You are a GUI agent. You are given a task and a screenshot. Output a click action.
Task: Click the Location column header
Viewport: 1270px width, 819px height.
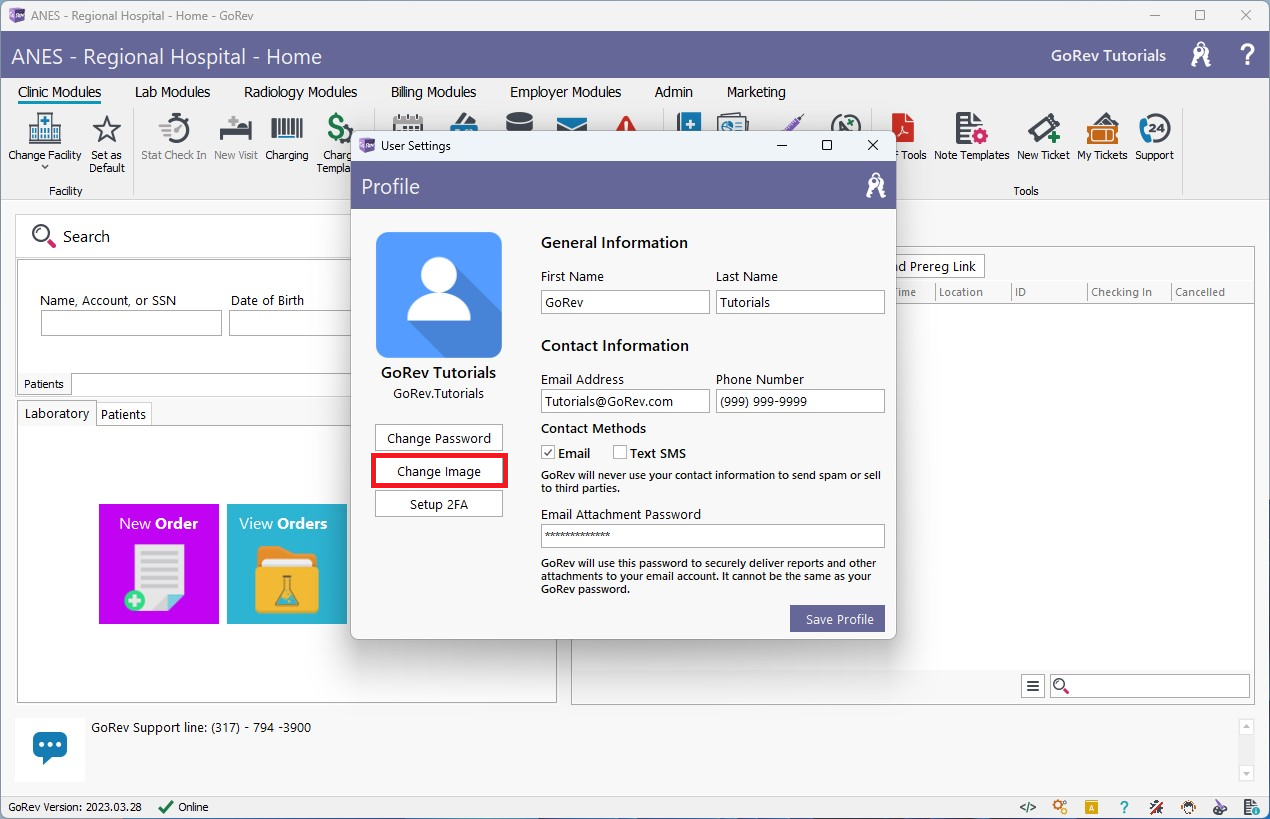(972, 292)
